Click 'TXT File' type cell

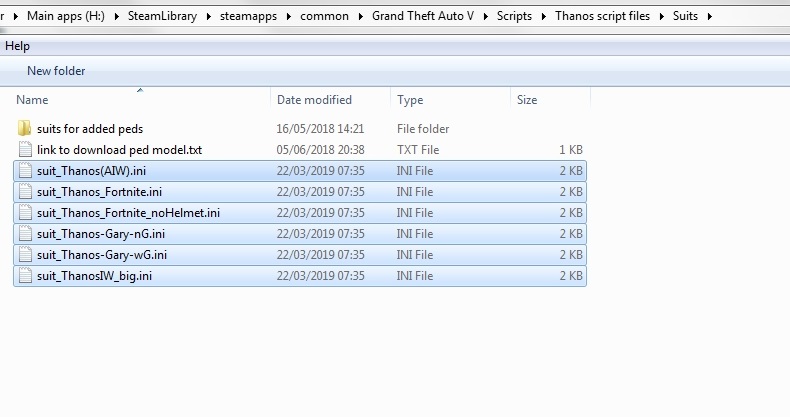[x=418, y=150]
